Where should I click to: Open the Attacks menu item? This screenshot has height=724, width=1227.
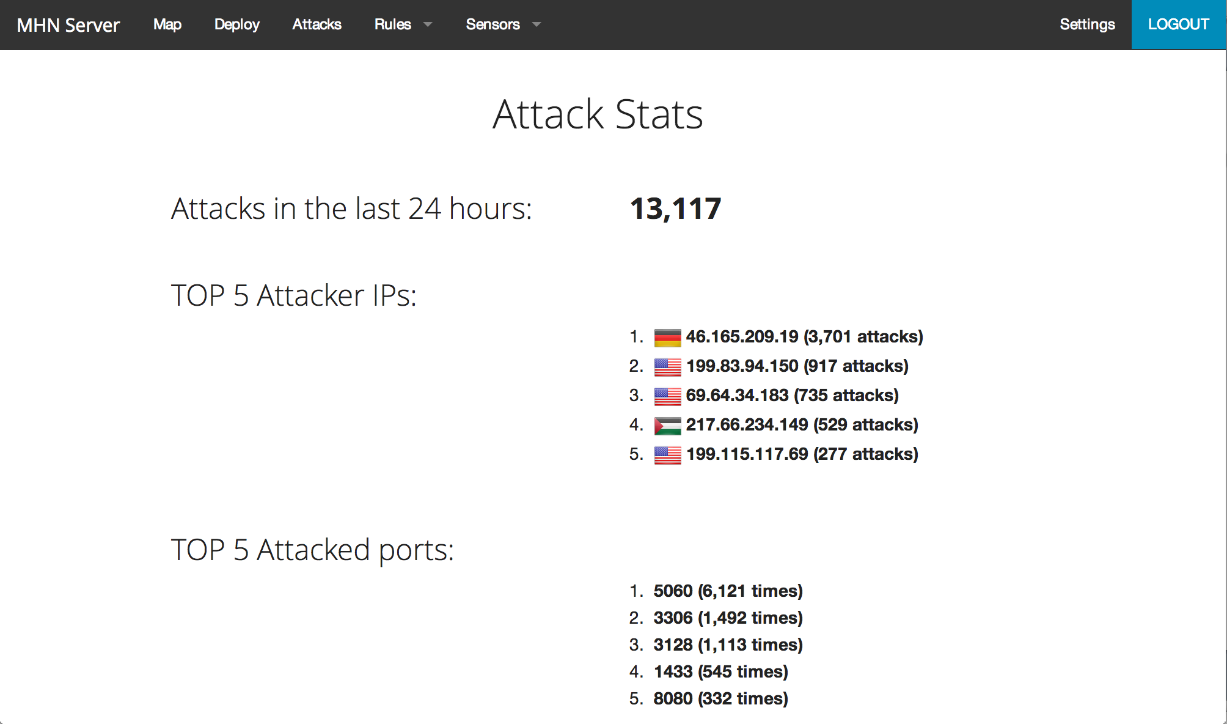tap(317, 25)
